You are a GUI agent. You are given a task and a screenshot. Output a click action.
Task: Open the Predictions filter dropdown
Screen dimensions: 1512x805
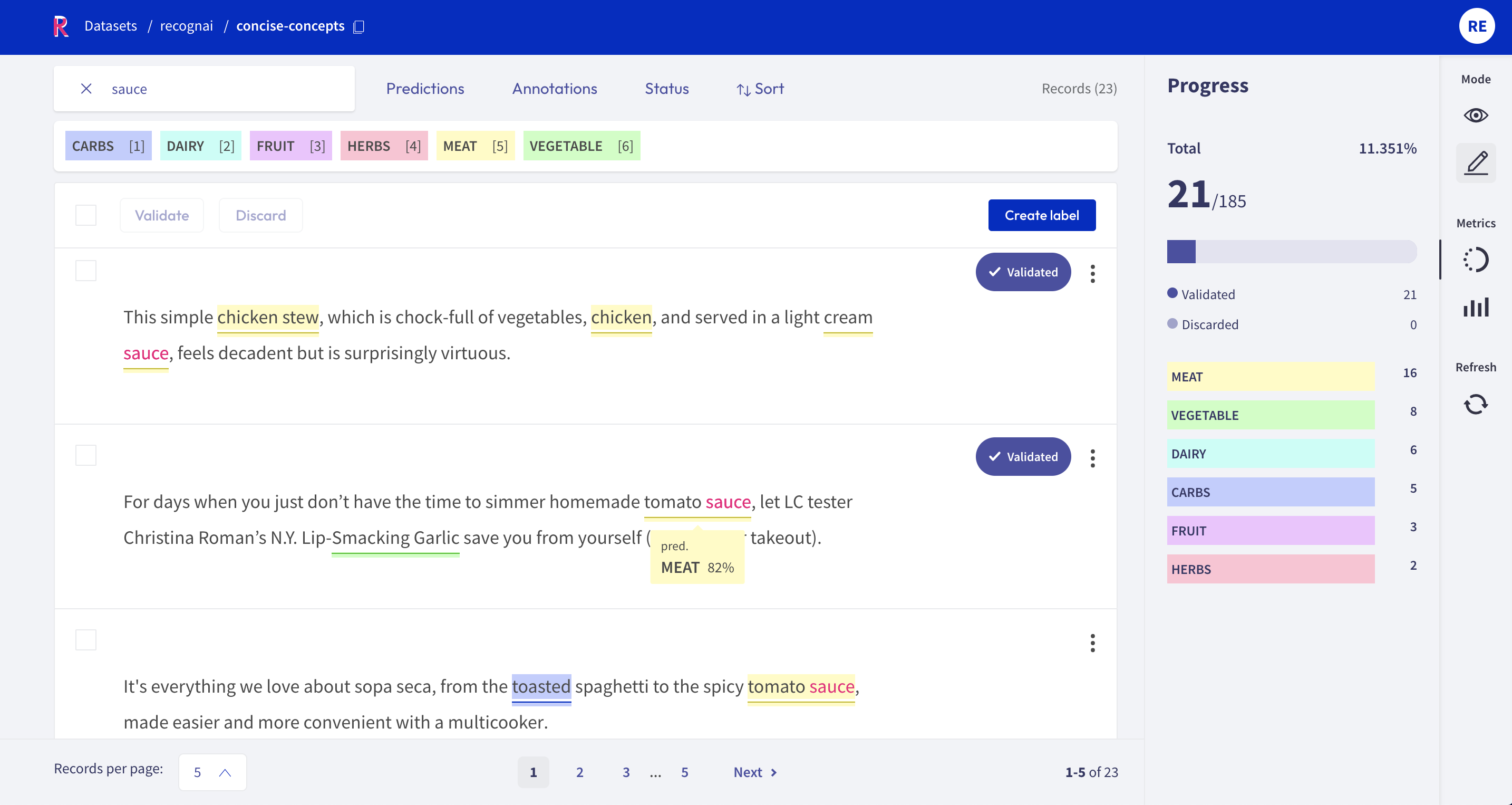[x=425, y=89]
